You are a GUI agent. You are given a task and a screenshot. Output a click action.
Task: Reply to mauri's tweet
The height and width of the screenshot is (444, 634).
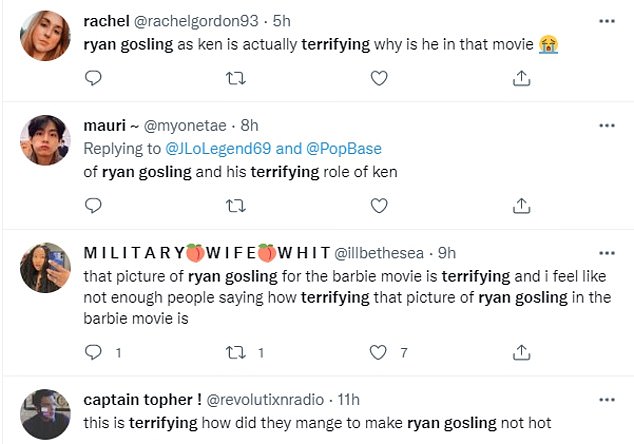[93, 206]
